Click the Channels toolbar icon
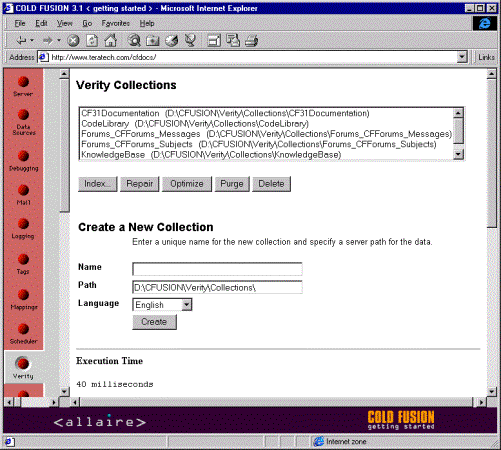 (190, 40)
